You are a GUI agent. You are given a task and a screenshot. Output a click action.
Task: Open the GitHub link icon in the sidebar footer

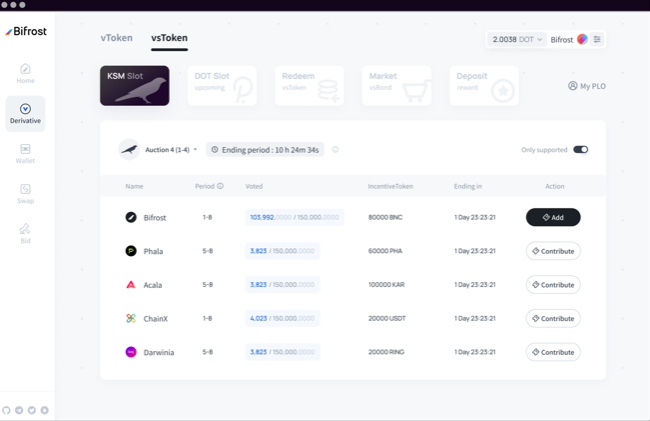(x=6, y=410)
